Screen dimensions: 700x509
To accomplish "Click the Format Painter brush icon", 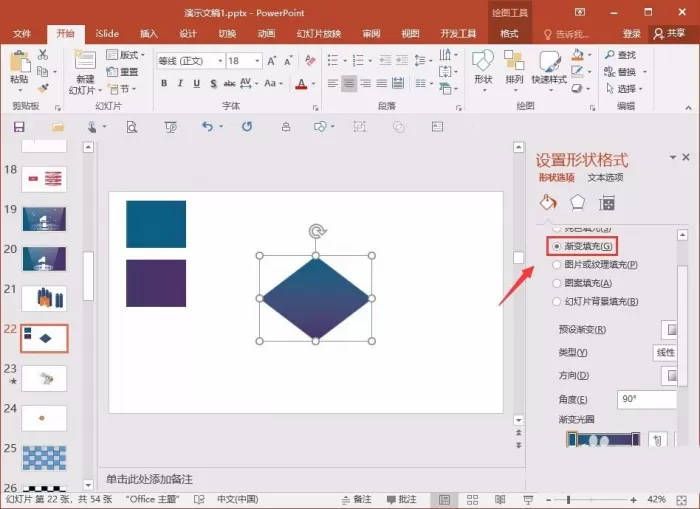I will 42,88.
